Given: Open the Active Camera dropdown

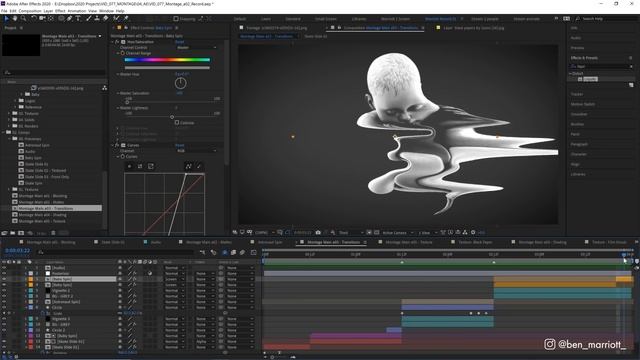Looking at the screenshot, I should point(398,233).
